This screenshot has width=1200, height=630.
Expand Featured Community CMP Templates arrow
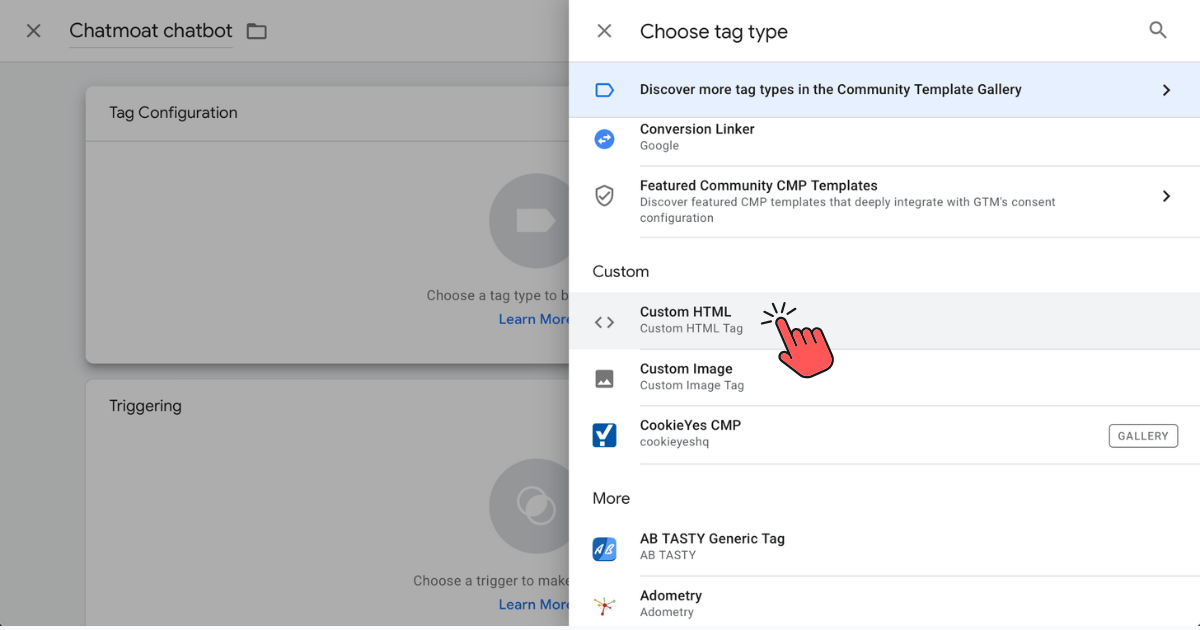[x=1166, y=196]
